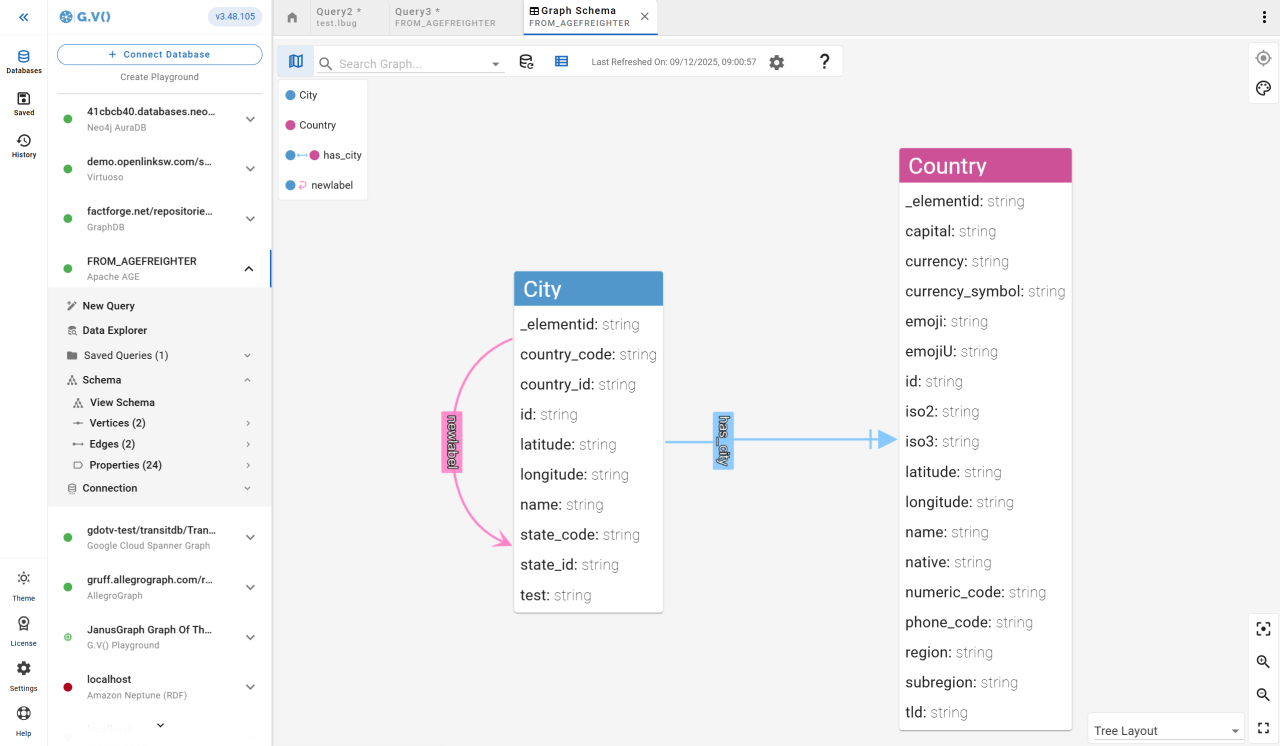Open the Tree Layout dropdown
The image size is (1280, 746).
1166,731
